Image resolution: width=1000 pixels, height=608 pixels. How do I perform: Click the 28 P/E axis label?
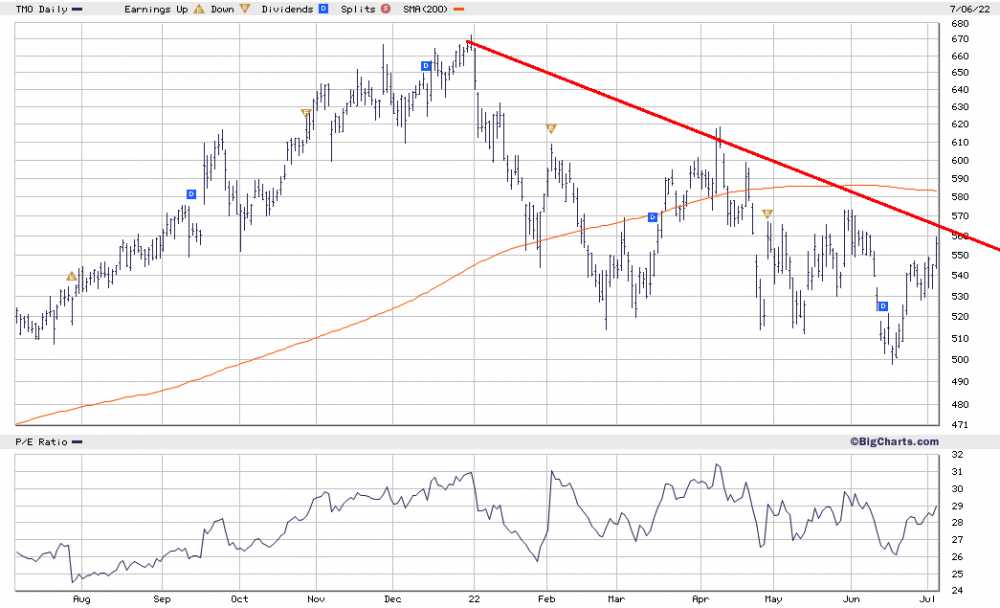pos(957,523)
